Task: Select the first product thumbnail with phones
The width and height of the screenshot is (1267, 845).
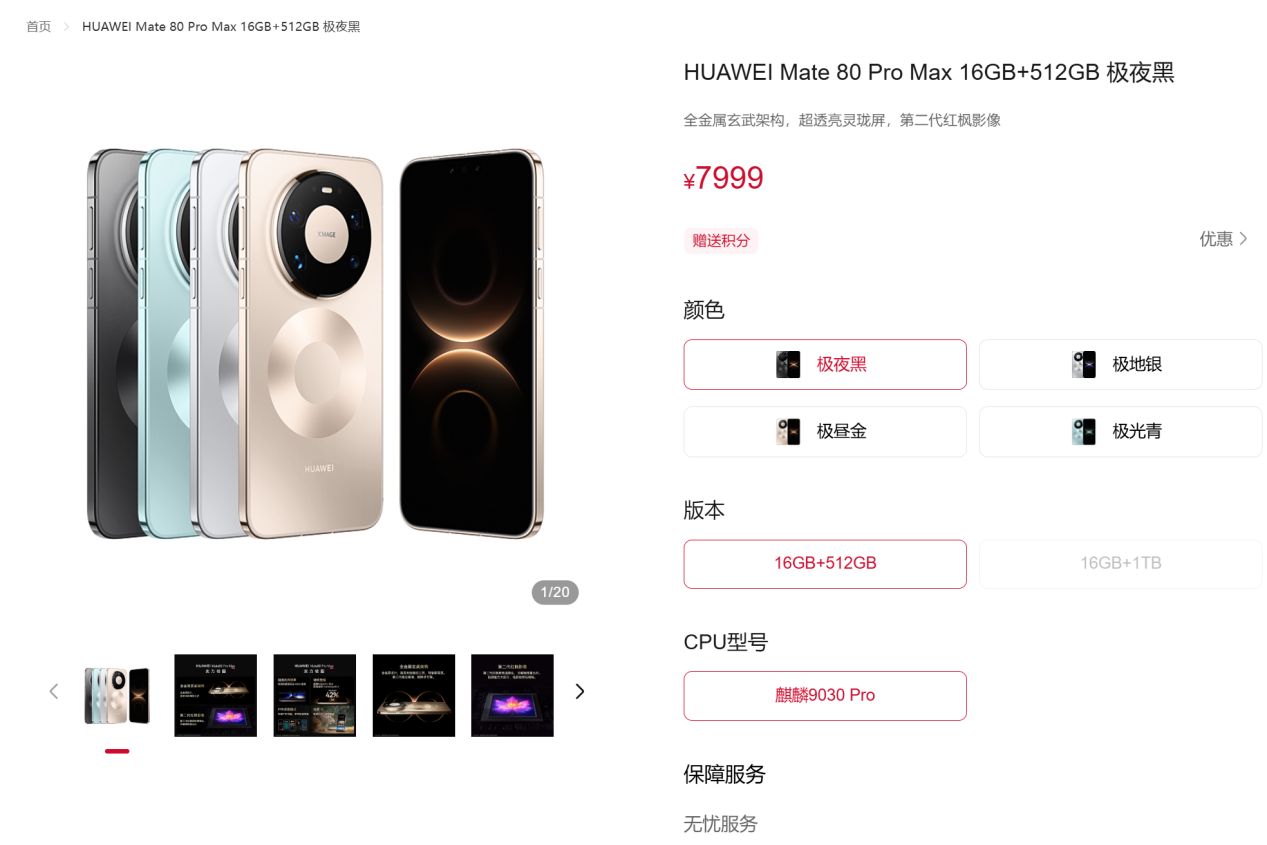Action: point(117,696)
